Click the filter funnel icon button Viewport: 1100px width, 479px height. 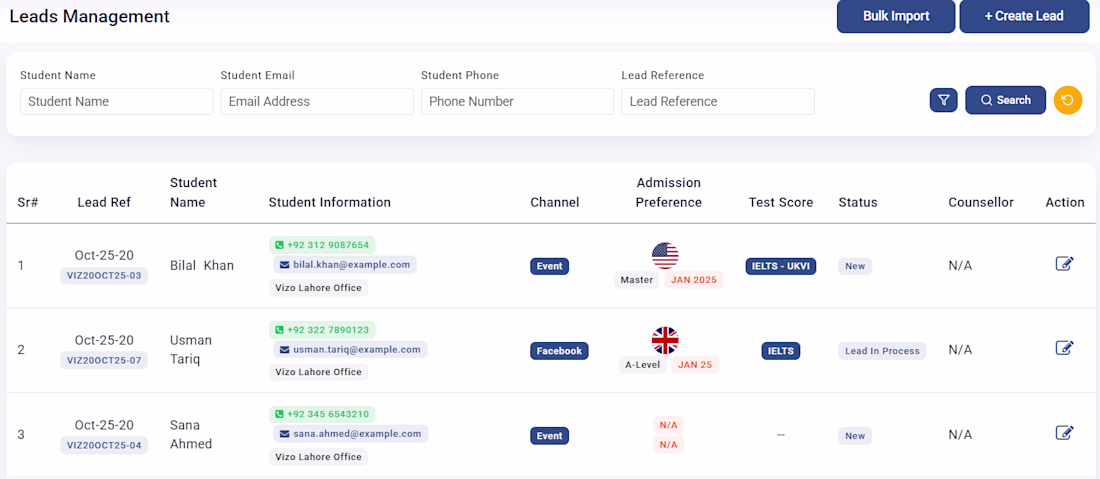tap(943, 100)
